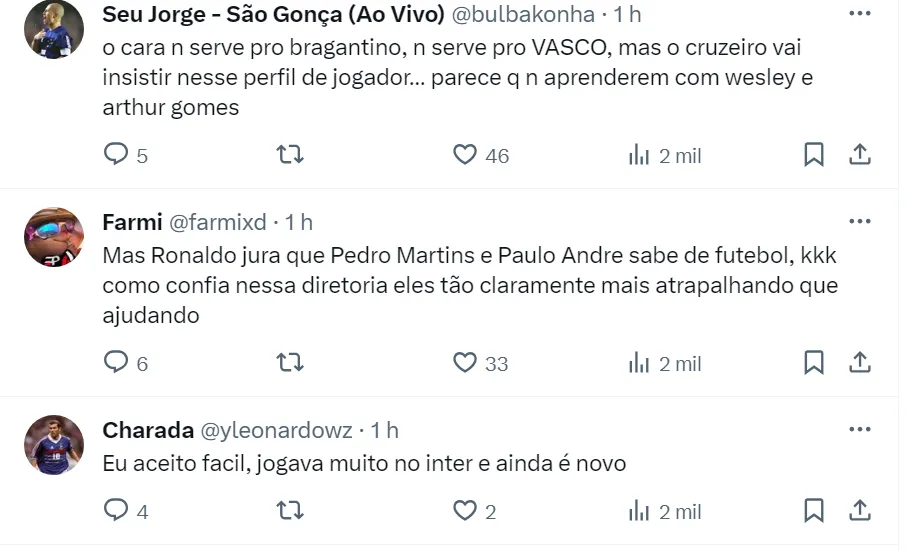View analytics of the Seu Jorge tweet

pos(639,154)
